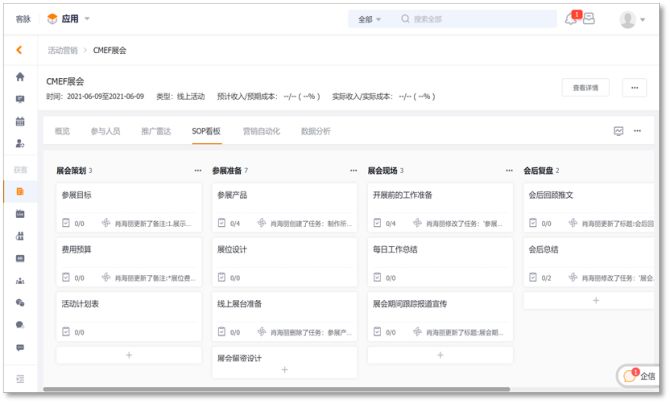The width and height of the screenshot is (670, 403).
Task: Open the 企信 chat bubble
Action: coord(639,376)
